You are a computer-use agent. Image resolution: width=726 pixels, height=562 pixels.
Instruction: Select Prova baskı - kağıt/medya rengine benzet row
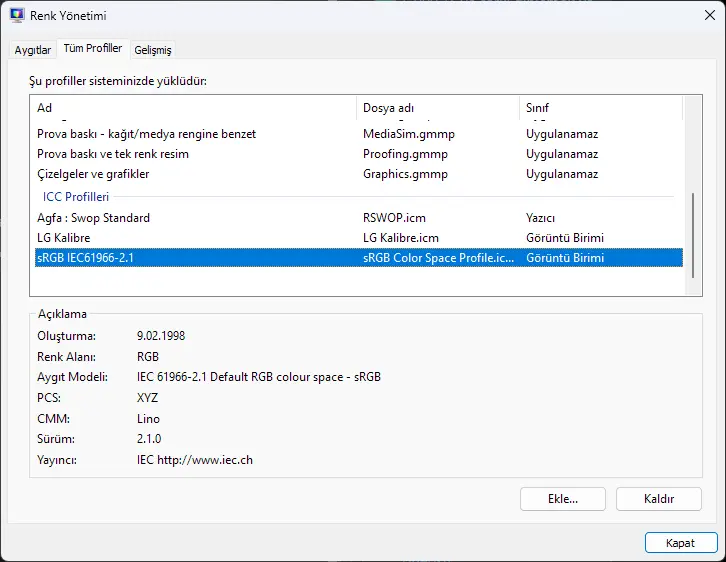point(359,134)
